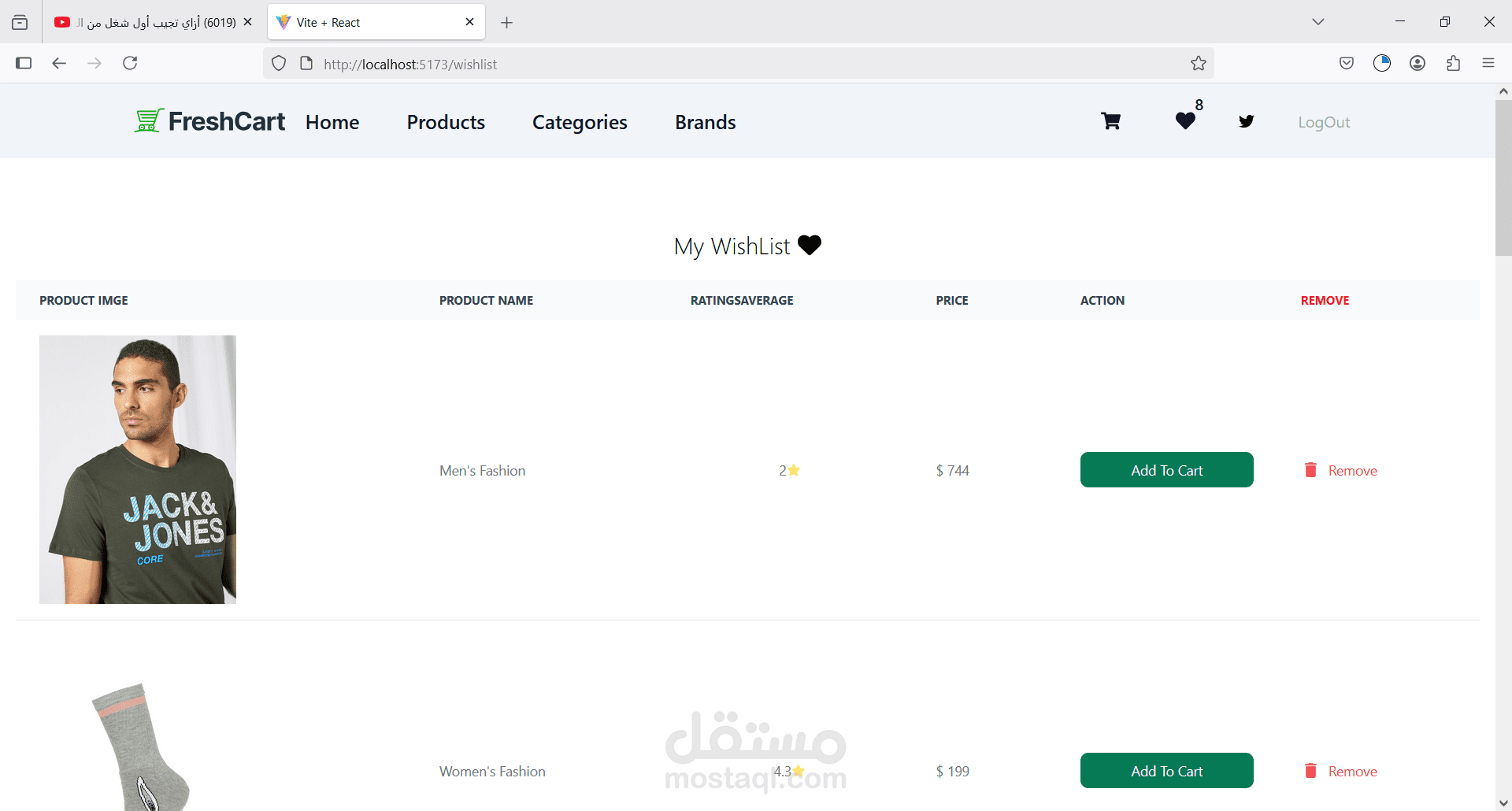
Task: Open the extensions puzzle icon
Action: pyautogui.click(x=1453, y=63)
